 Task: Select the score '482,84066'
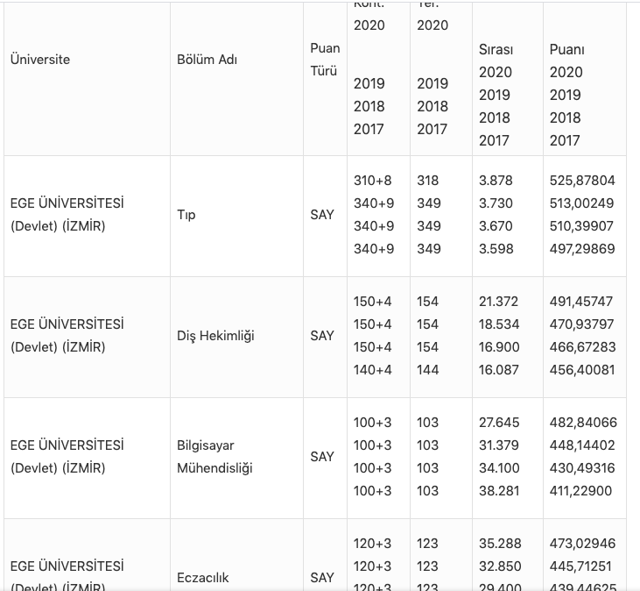(583, 422)
